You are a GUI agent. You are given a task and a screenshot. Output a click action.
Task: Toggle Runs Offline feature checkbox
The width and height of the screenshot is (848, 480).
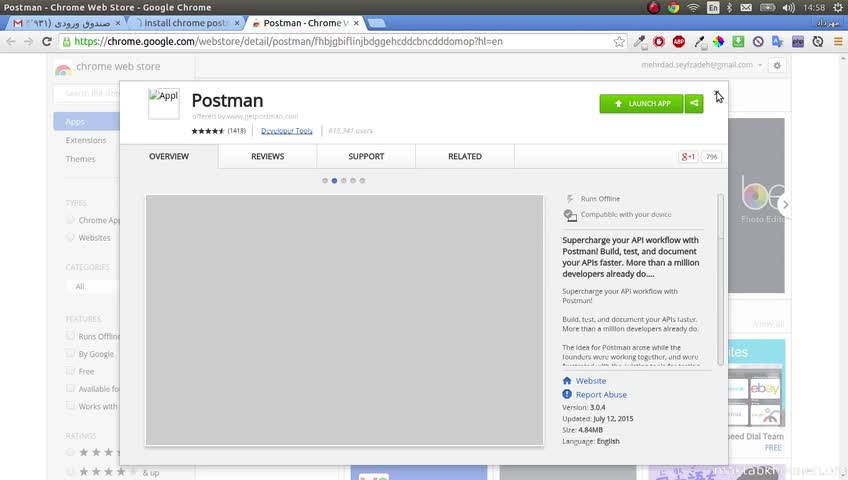[70, 336]
